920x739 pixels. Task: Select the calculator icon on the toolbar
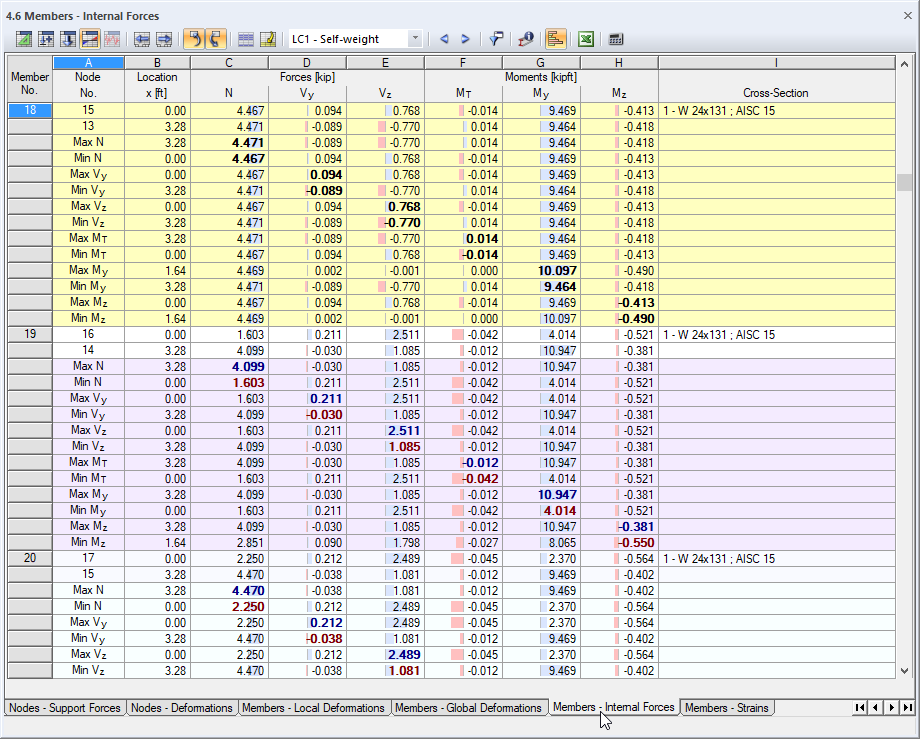615,39
